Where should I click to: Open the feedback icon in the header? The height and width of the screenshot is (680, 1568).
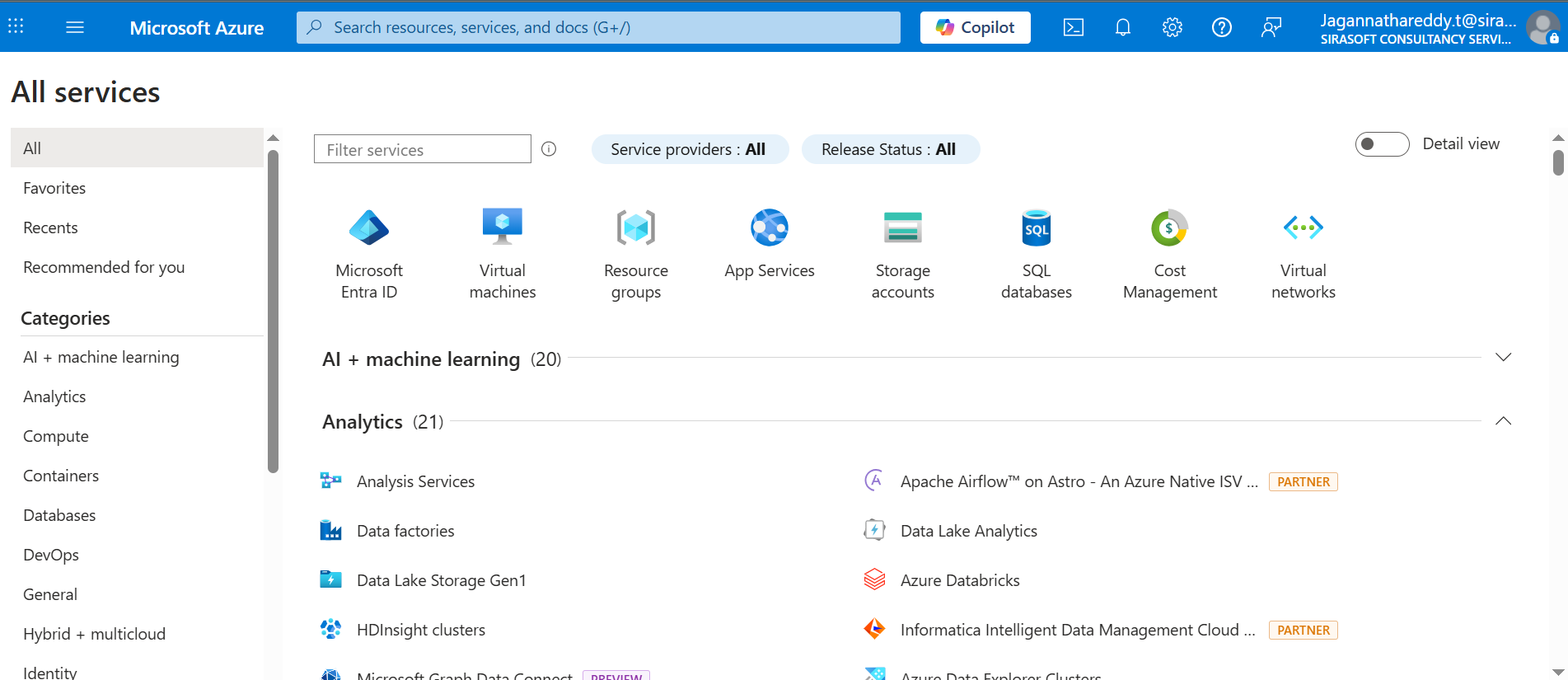pyautogui.click(x=1271, y=27)
